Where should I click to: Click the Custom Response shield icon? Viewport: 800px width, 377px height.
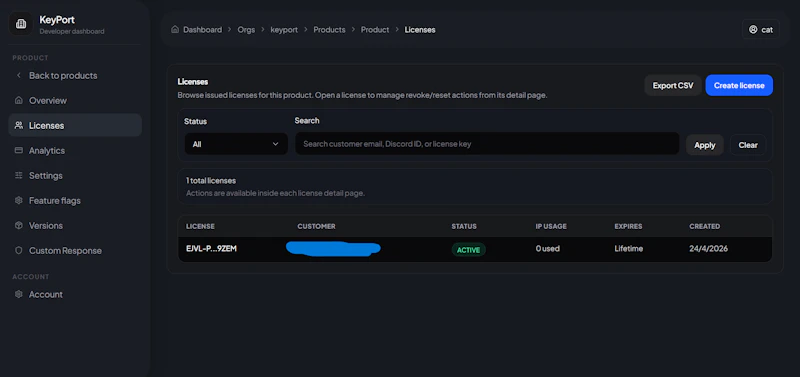(x=19, y=250)
